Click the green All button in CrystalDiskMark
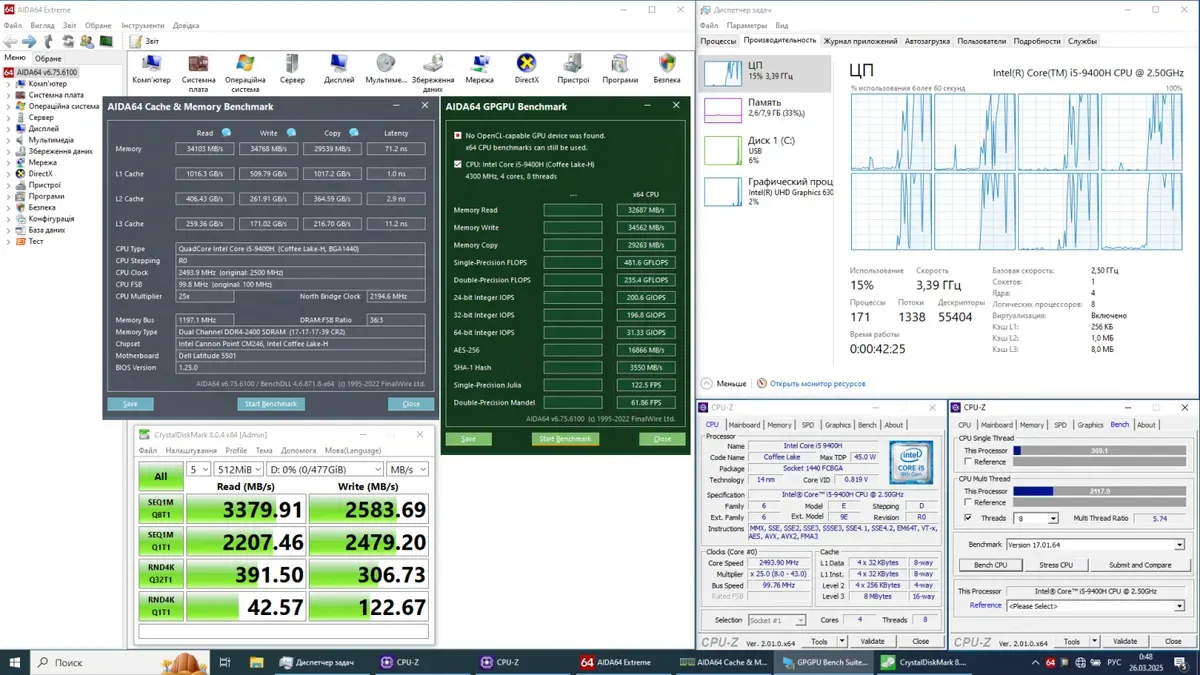This screenshot has width=1200, height=675. coord(161,476)
